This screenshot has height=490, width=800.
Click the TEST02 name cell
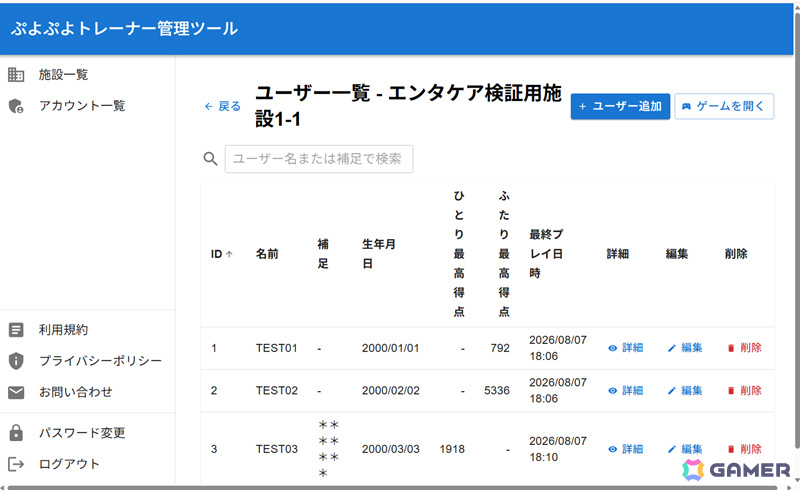(277, 391)
